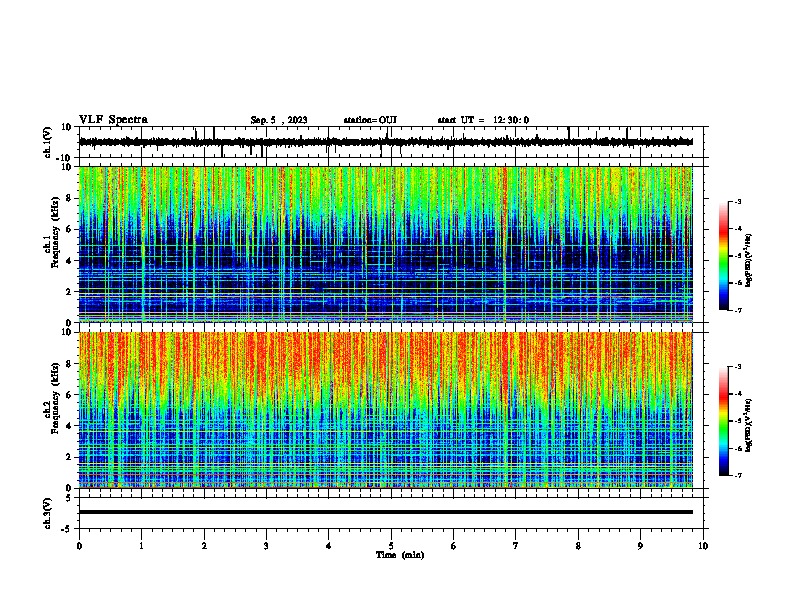
Task: Click the "ch.3(V)" axis label
Action: click(x=47, y=513)
